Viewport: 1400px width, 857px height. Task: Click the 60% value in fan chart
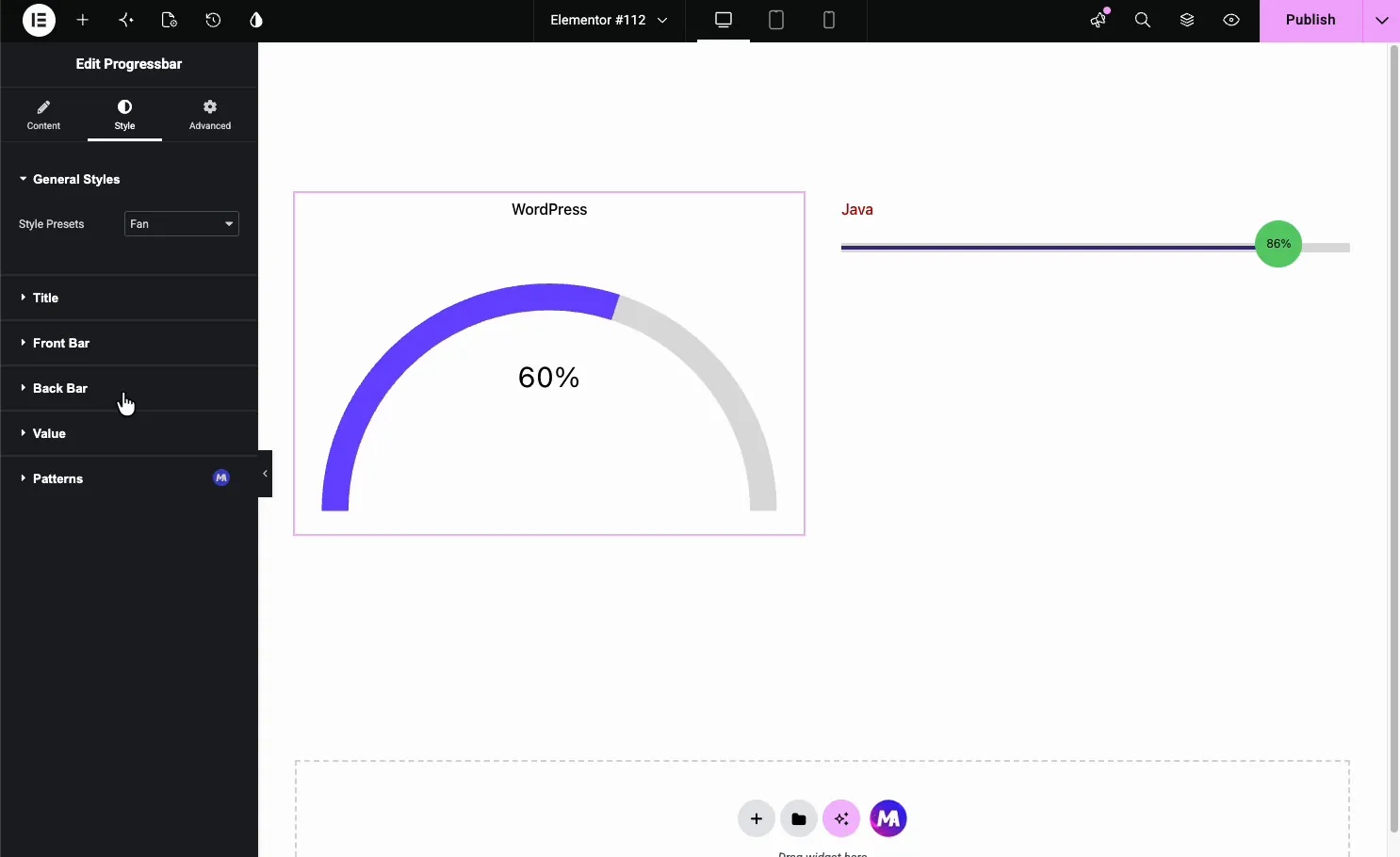549,378
